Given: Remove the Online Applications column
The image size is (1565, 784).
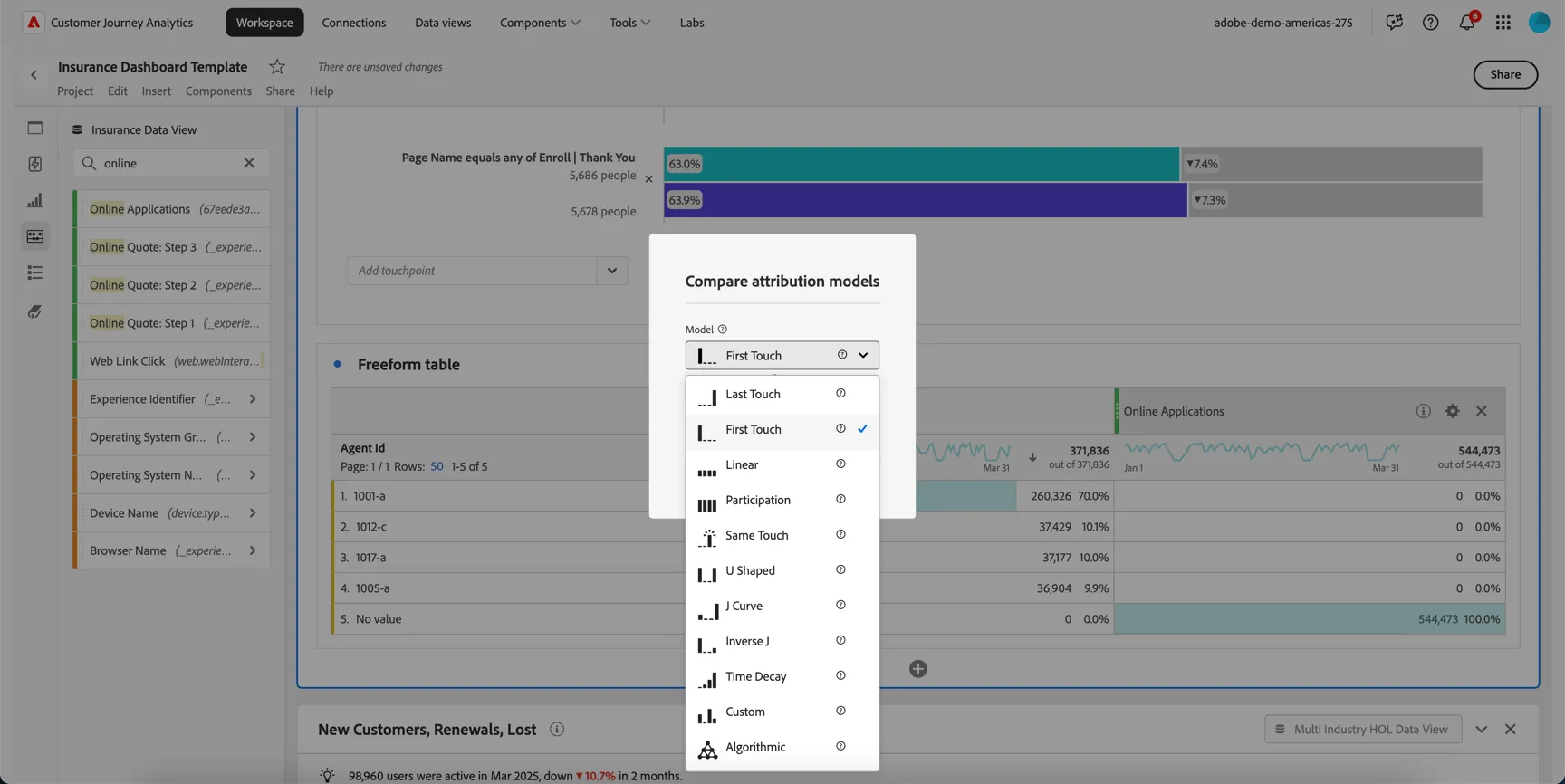Looking at the screenshot, I should 1482,411.
